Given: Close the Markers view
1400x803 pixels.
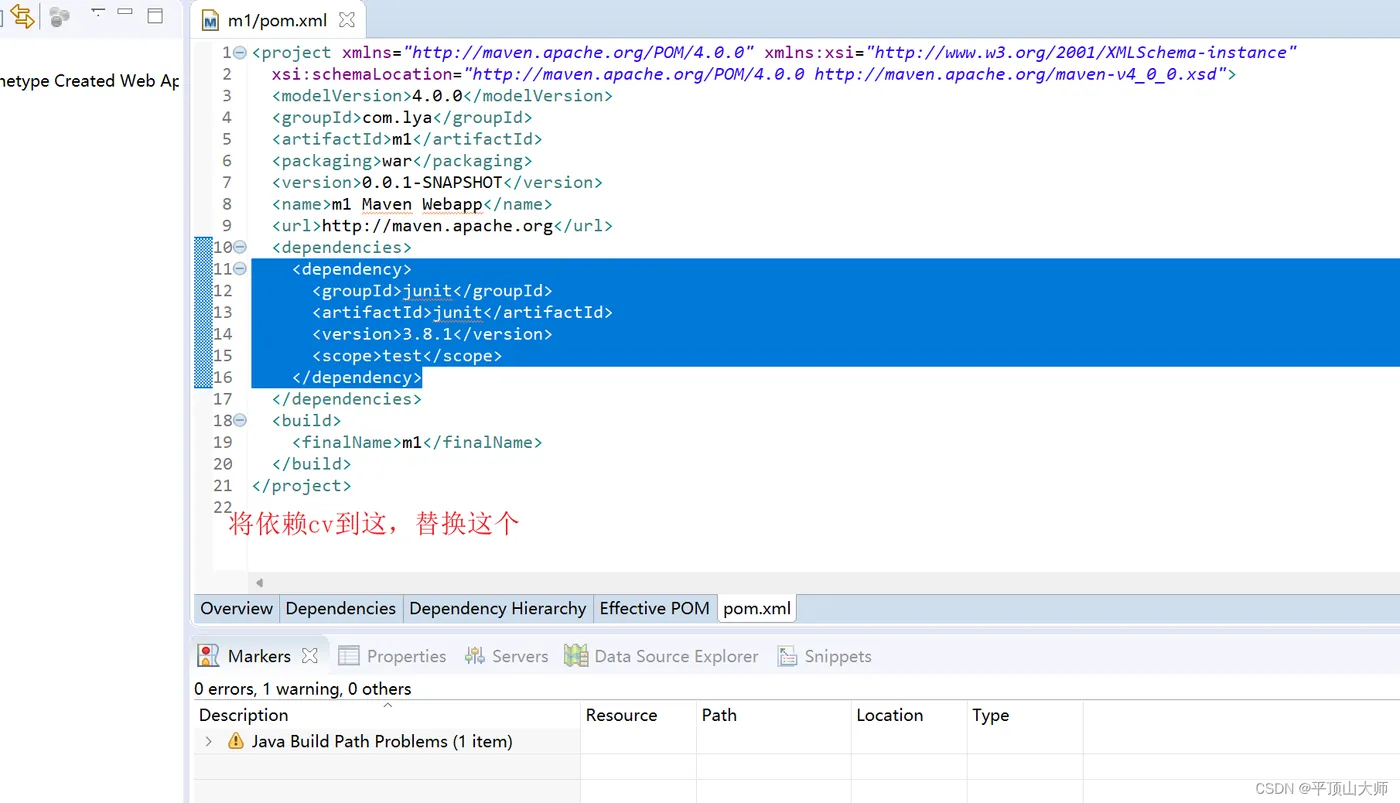Looking at the screenshot, I should pyautogui.click(x=310, y=656).
